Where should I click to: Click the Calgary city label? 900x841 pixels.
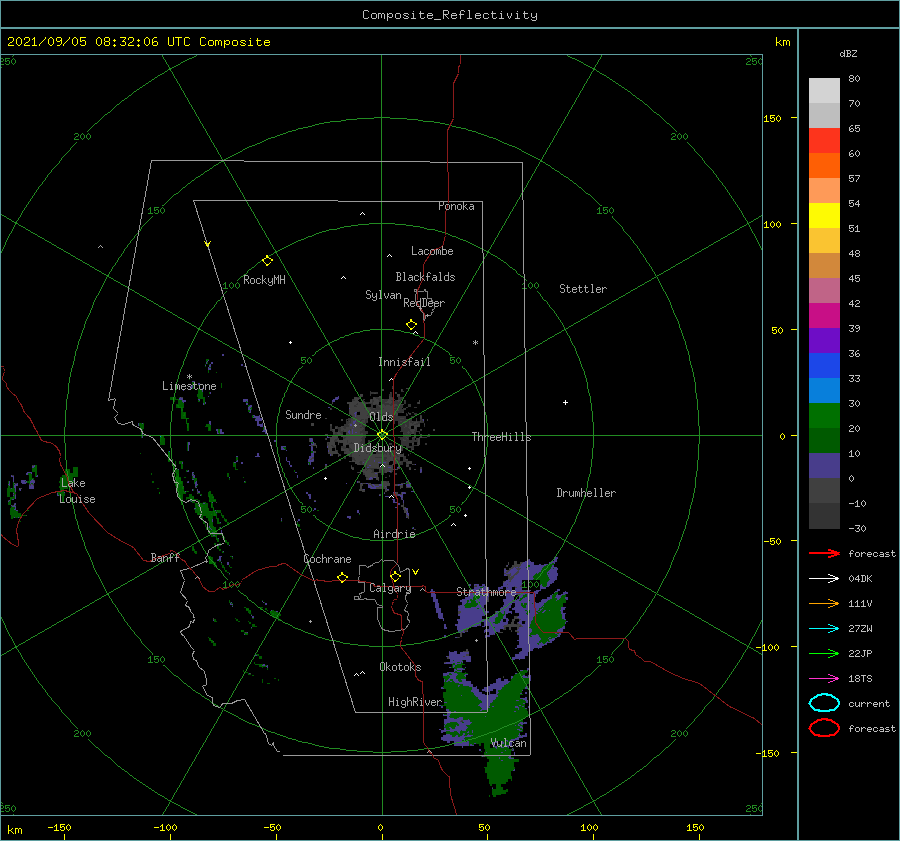tap(390, 588)
